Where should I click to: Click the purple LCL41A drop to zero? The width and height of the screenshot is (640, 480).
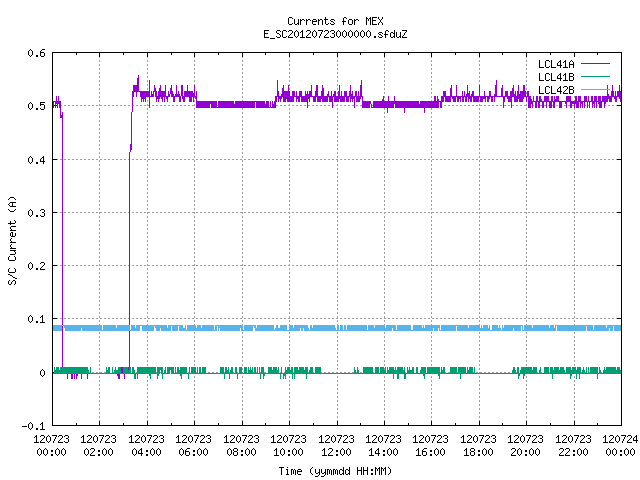(62, 241)
